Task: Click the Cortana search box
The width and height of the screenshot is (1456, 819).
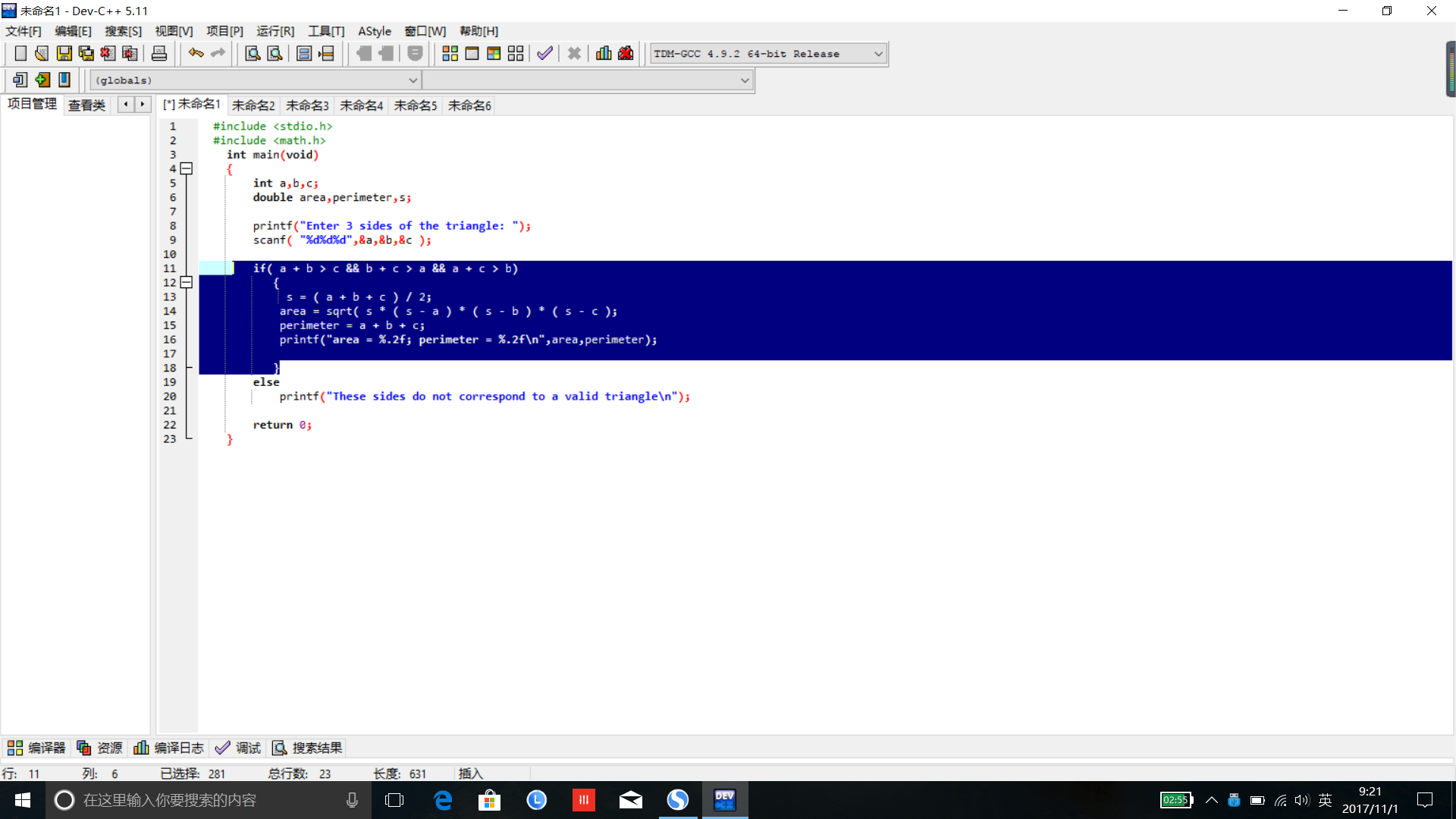Action: click(209, 800)
